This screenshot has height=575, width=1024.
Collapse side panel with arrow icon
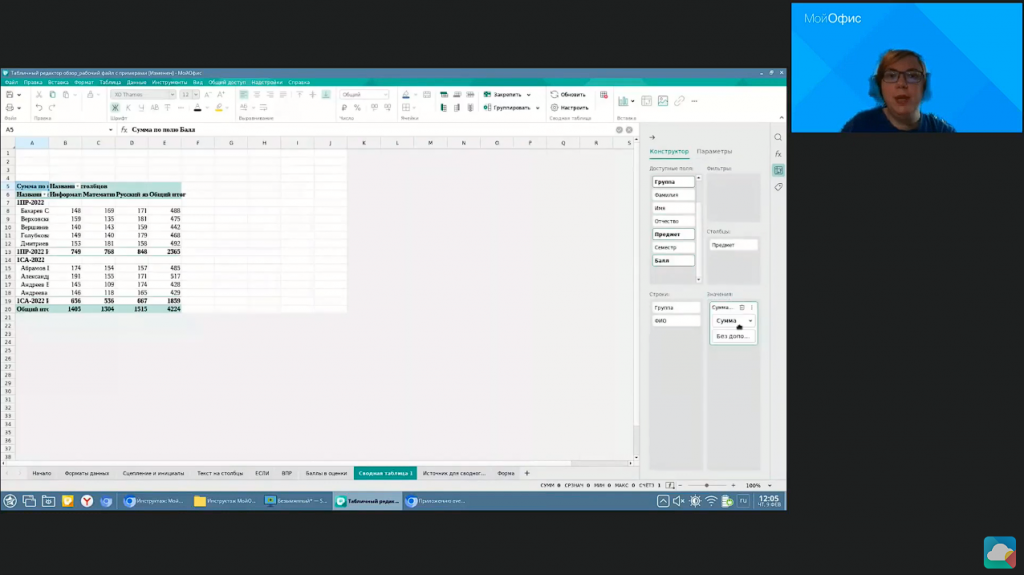652,137
